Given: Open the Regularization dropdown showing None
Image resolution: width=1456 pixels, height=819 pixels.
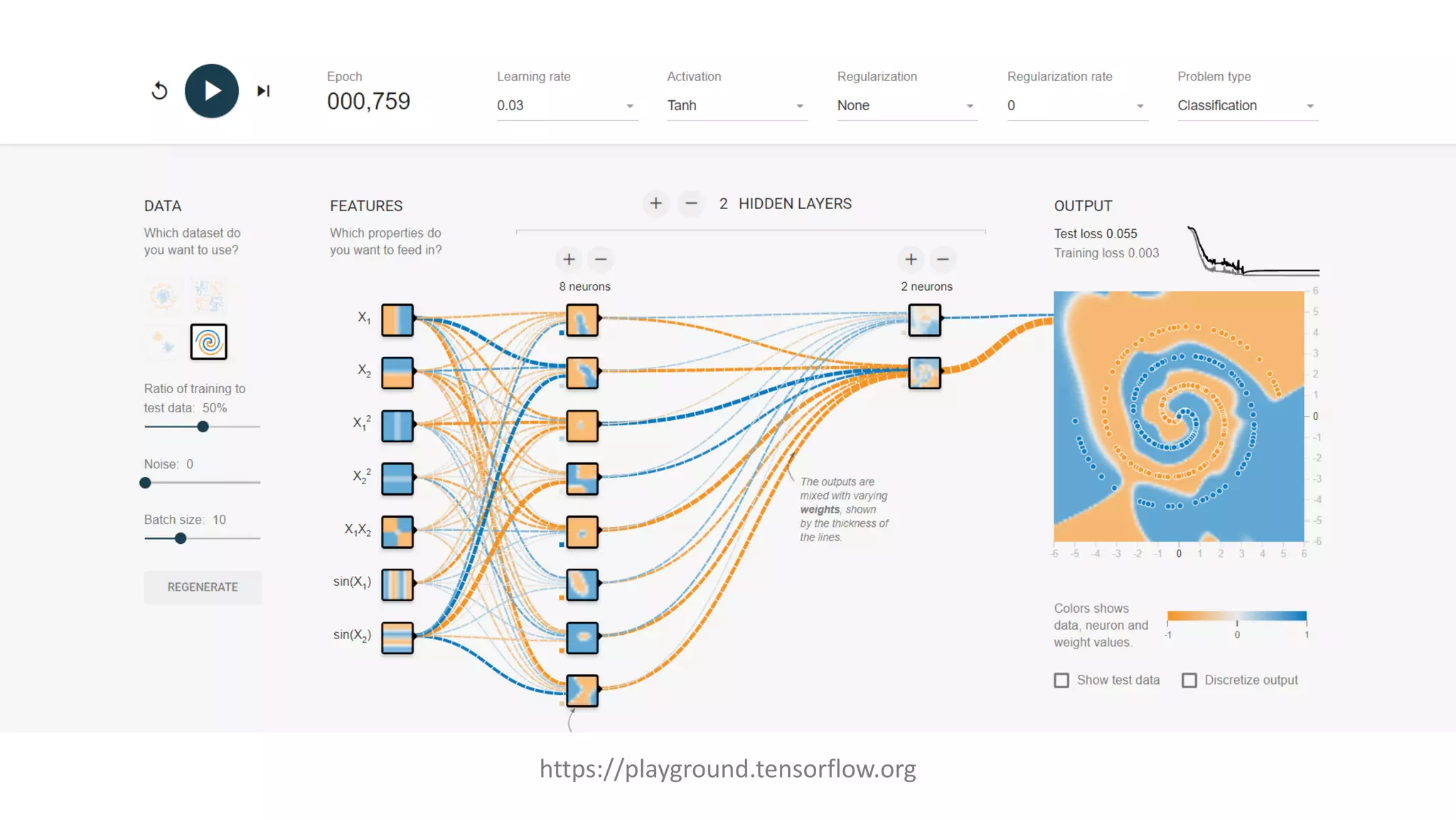Looking at the screenshot, I should pyautogui.click(x=906, y=105).
